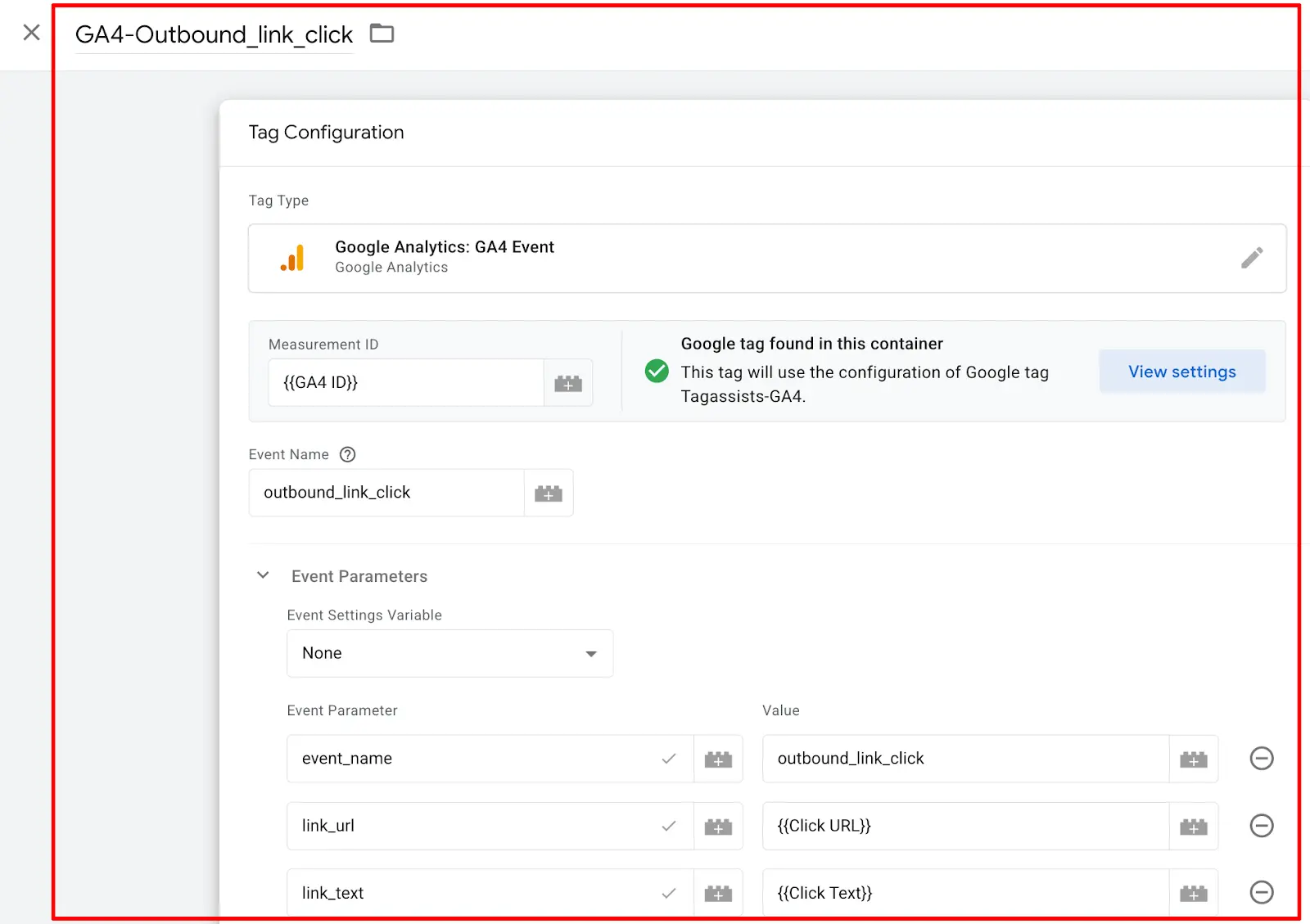The width and height of the screenshot is (1310, 924).
Task: Click inside the outbound_link_click Event Name field
Action: tap(385, 493)
